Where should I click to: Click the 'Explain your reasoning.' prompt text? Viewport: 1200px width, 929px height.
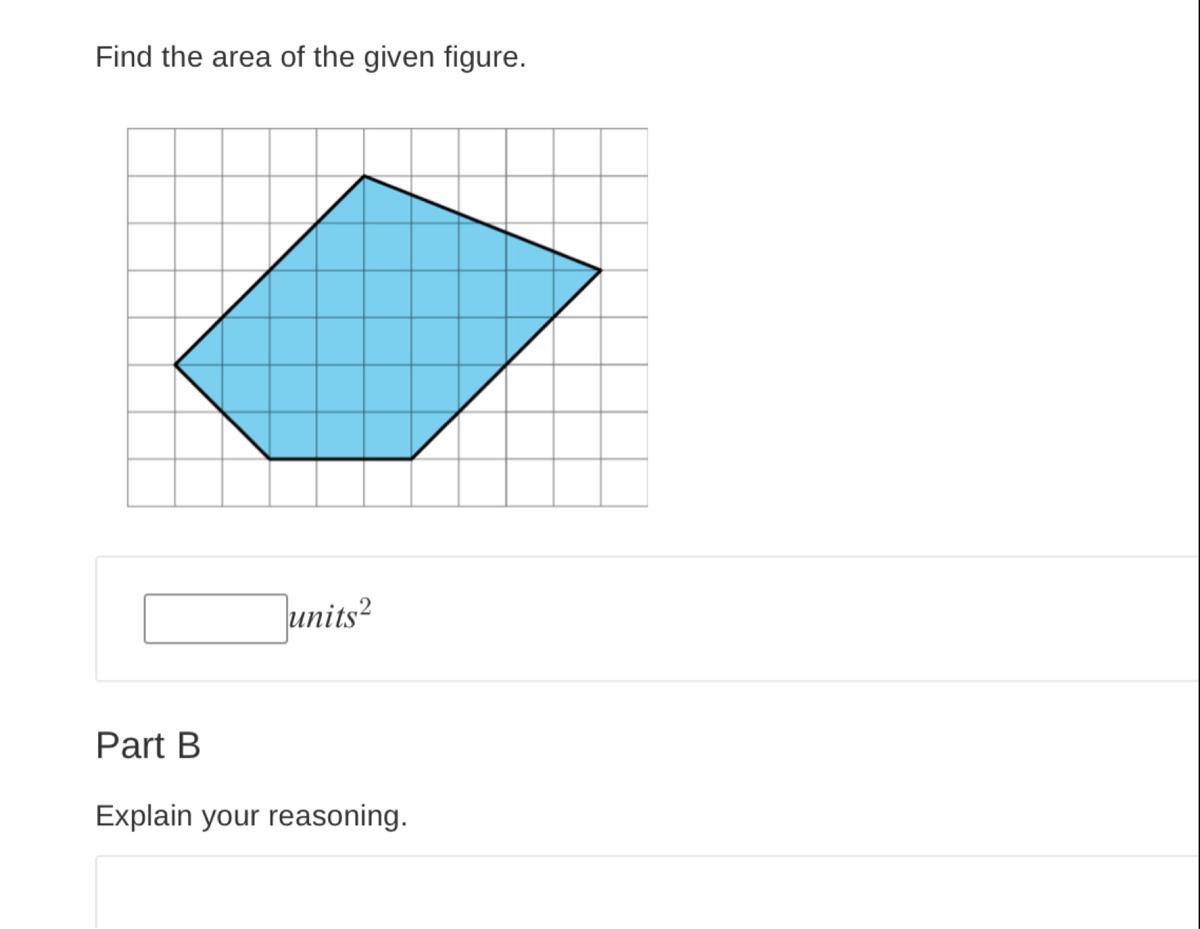pyautogui.click(x=251, y=817)
